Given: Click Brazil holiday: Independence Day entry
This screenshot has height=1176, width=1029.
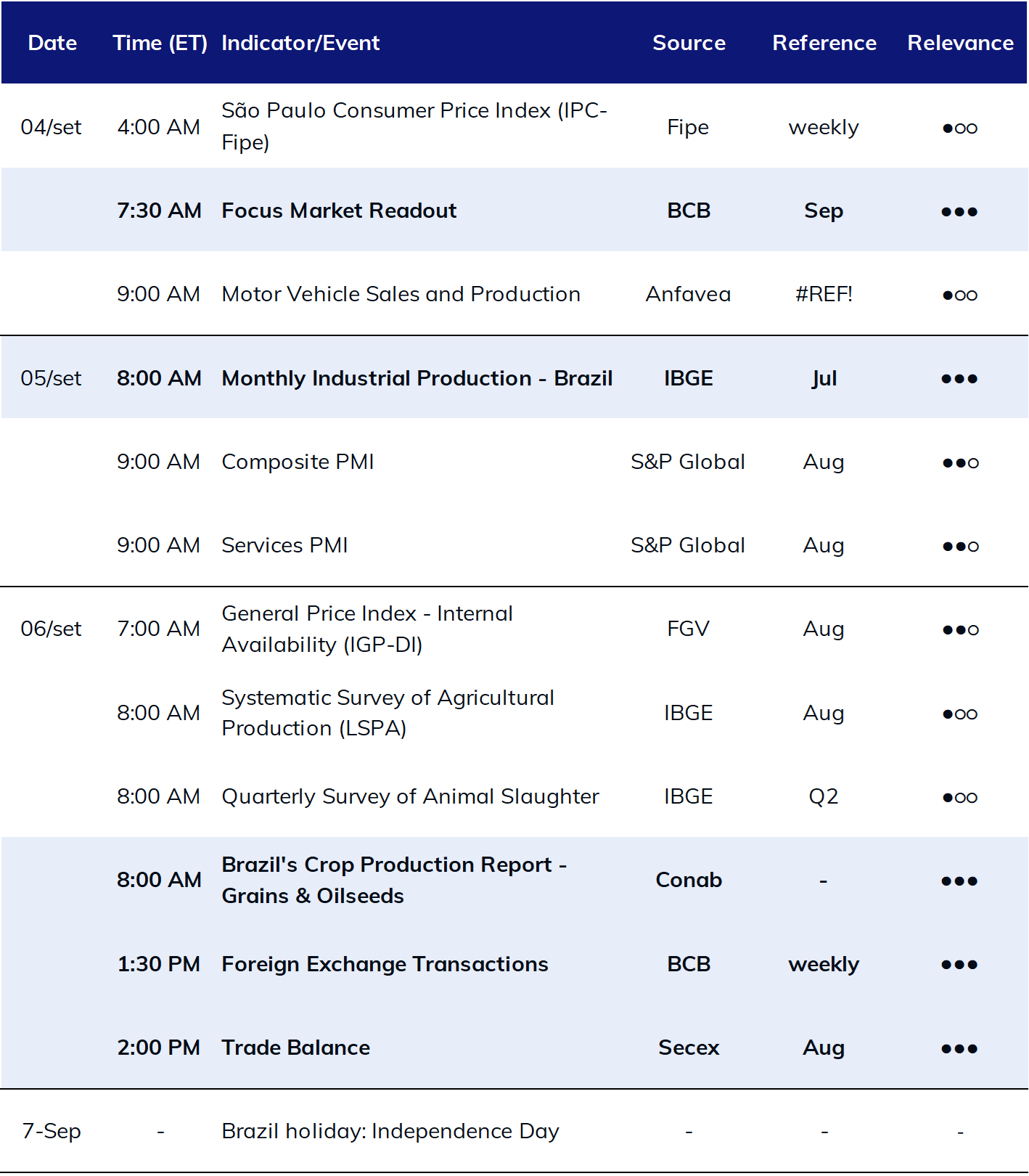Looking at the screenshot, I should tap(390, 1131).
